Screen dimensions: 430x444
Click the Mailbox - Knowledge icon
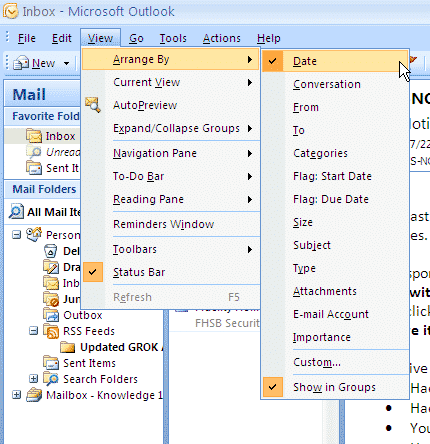pyautogui.click(x=34, y=395)
